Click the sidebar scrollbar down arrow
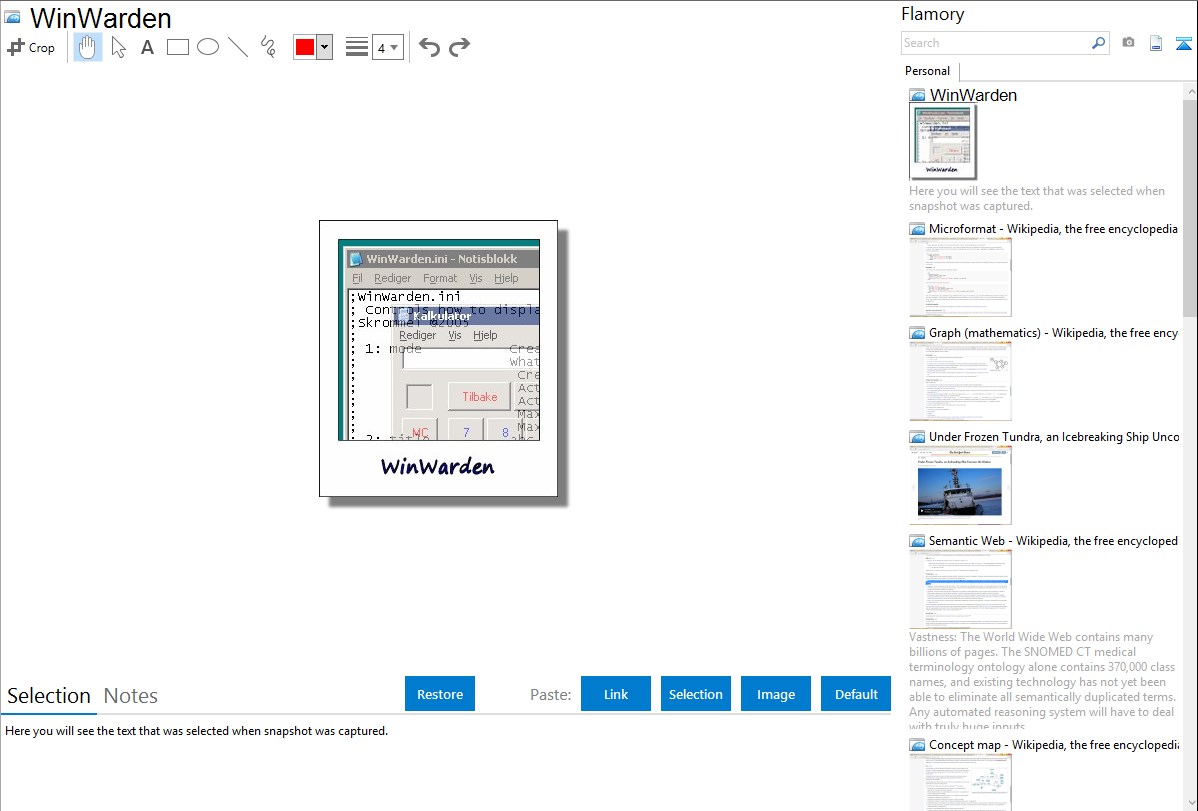The image size is (1198, 811). click(1191, 803)
